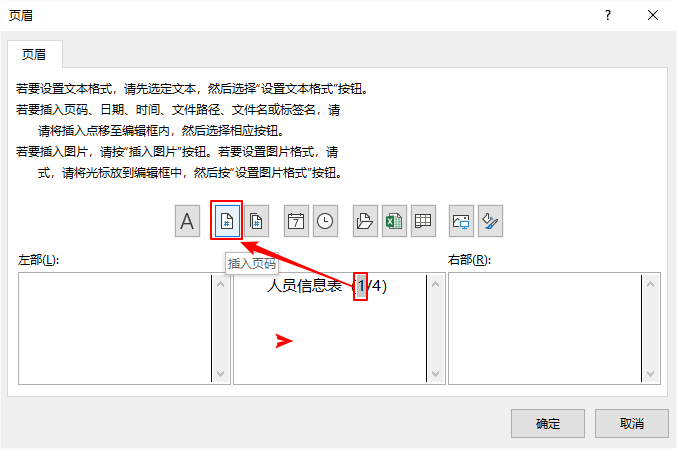Insert the date with calendar icon
Image resolution: width=677 pixels, height=449 pixels.
(x=296, y=221)
